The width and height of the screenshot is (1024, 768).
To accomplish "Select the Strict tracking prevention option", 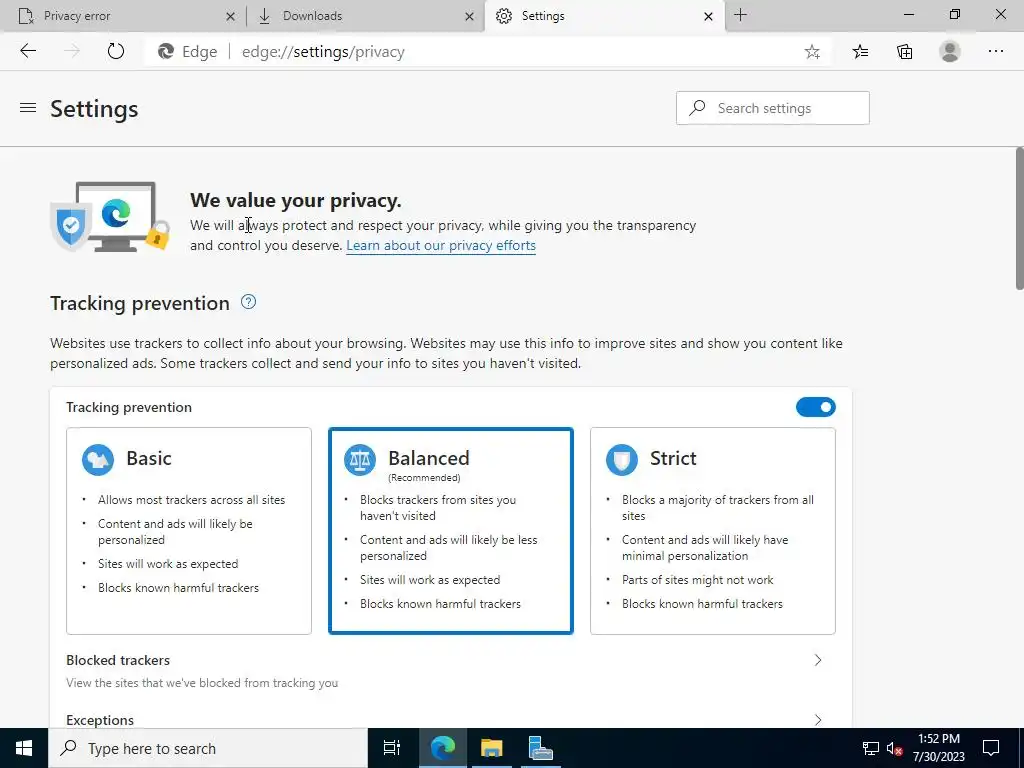I will pyautogui.click(x=712, y=530).
